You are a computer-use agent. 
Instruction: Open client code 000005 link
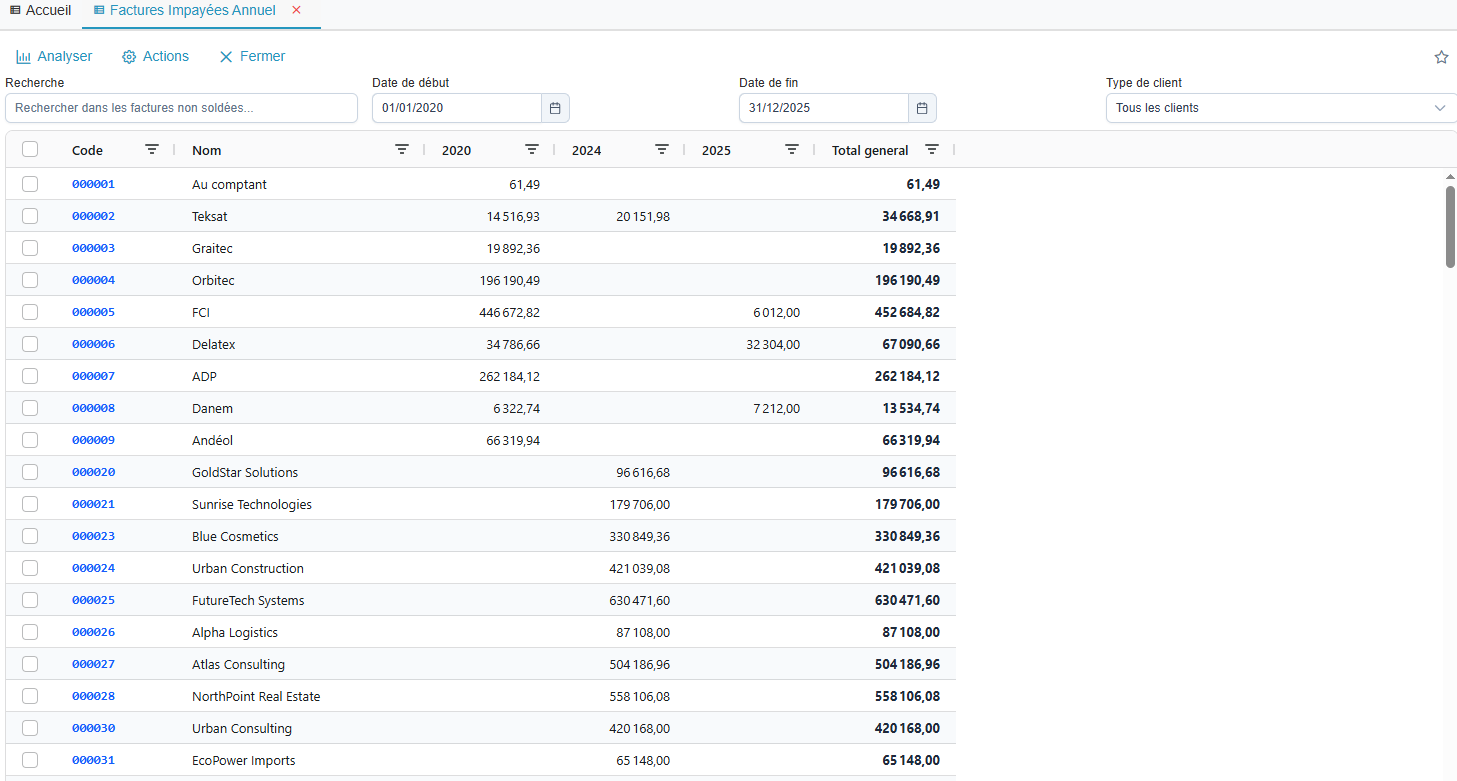click(x=93, y=312)
